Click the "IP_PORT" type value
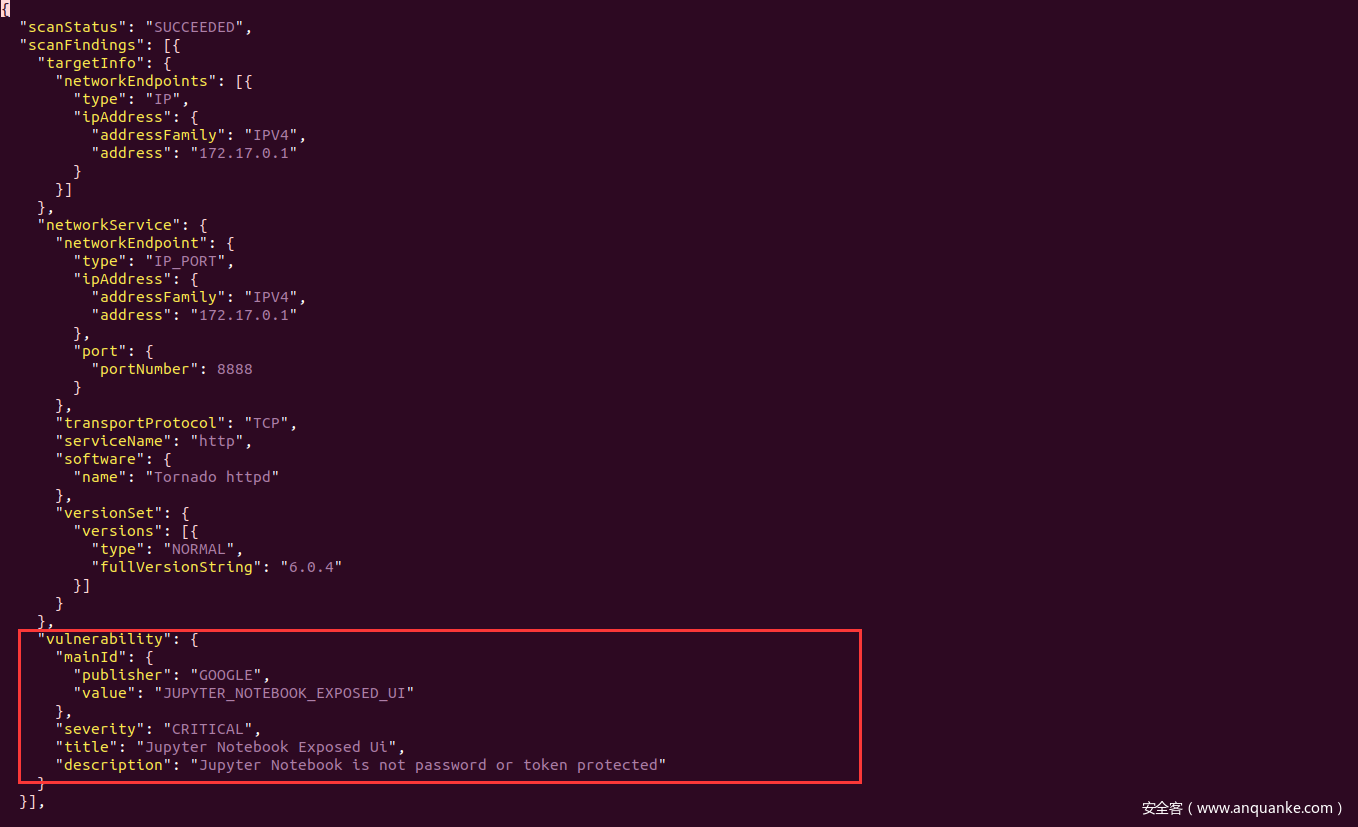 pos(189,261)
